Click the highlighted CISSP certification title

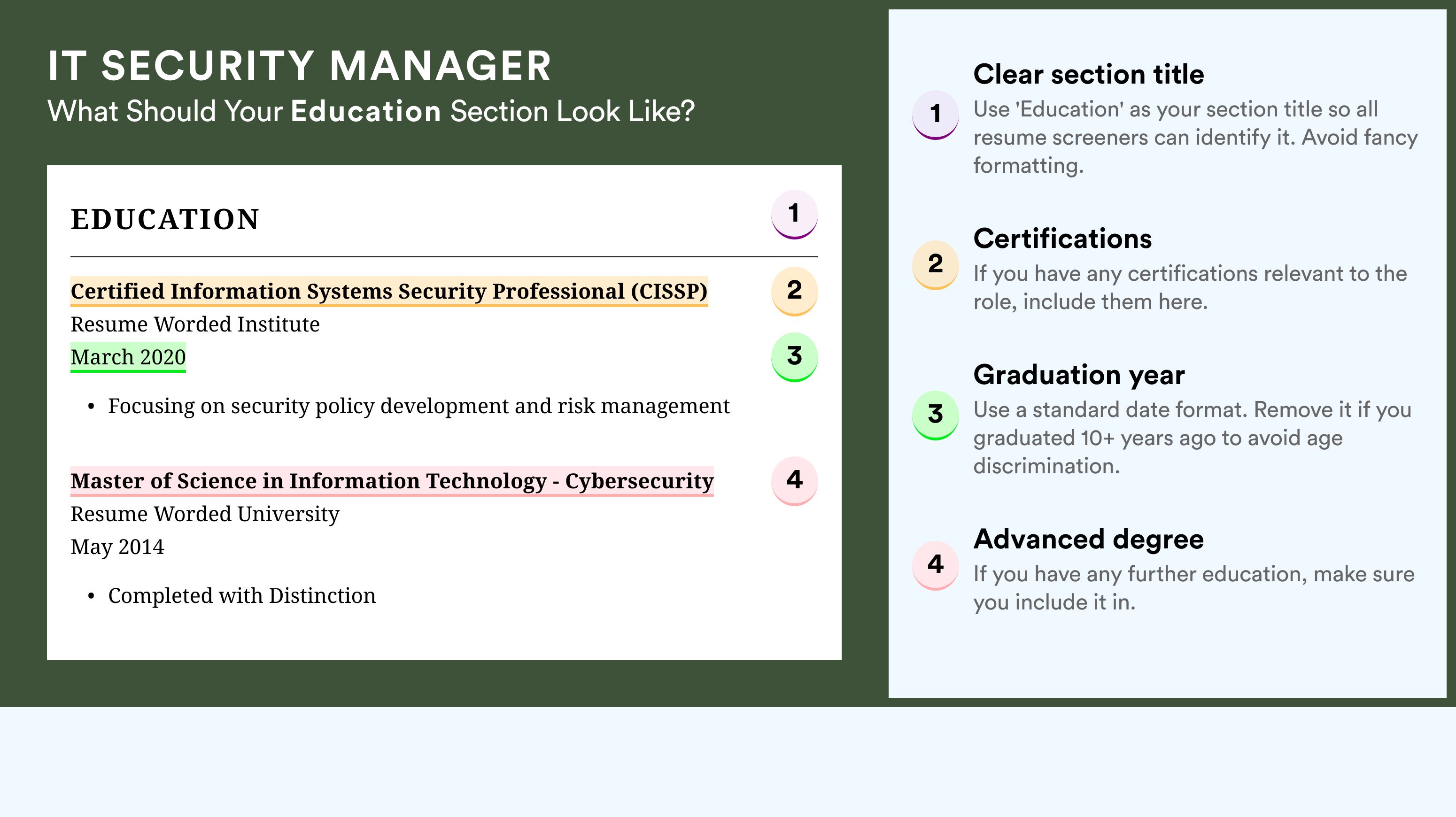point(389,292)
